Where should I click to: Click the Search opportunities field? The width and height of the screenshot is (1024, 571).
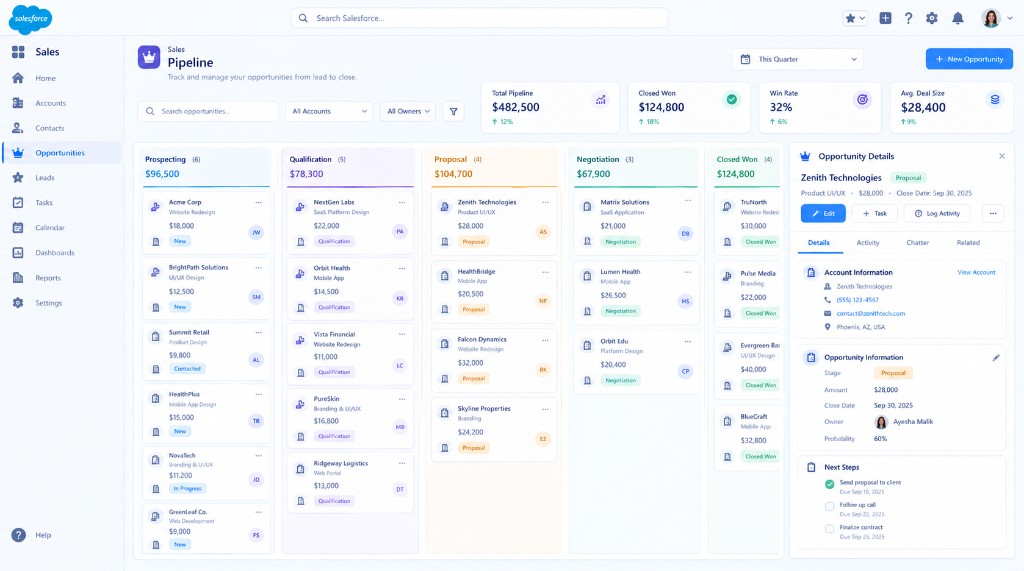[208, 111]
